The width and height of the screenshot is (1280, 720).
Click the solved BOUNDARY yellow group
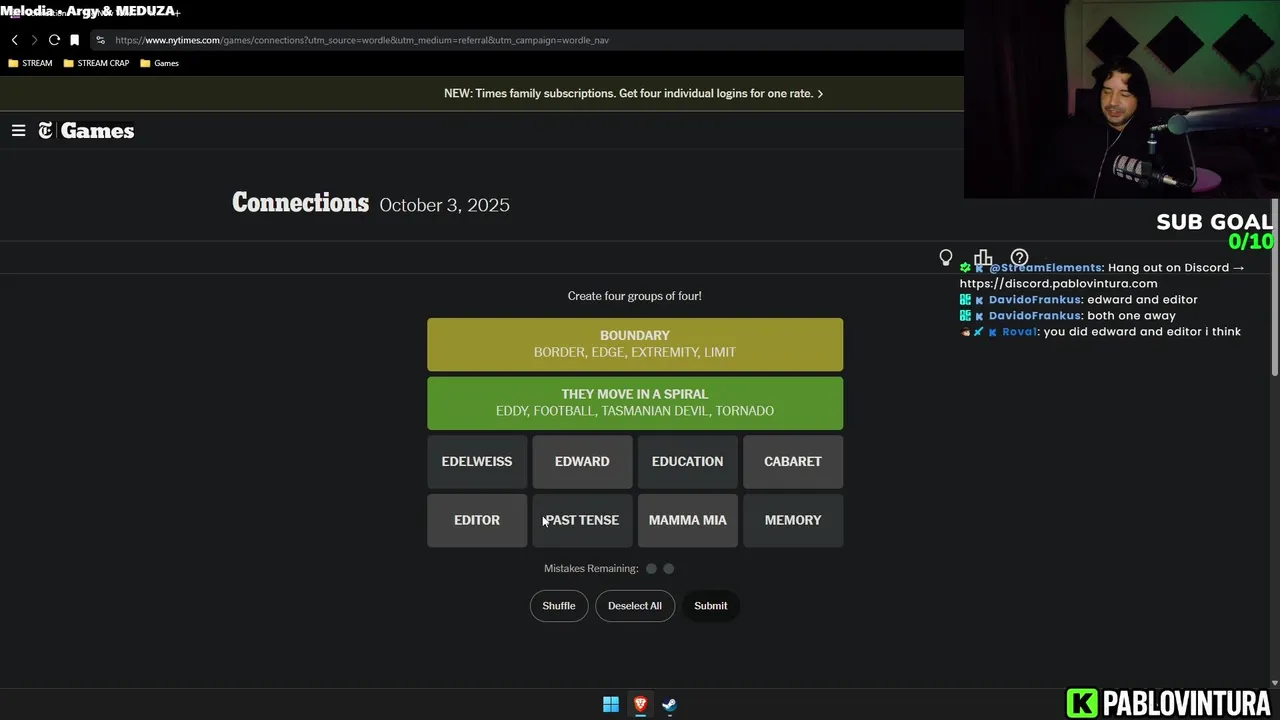click(635, 344)
